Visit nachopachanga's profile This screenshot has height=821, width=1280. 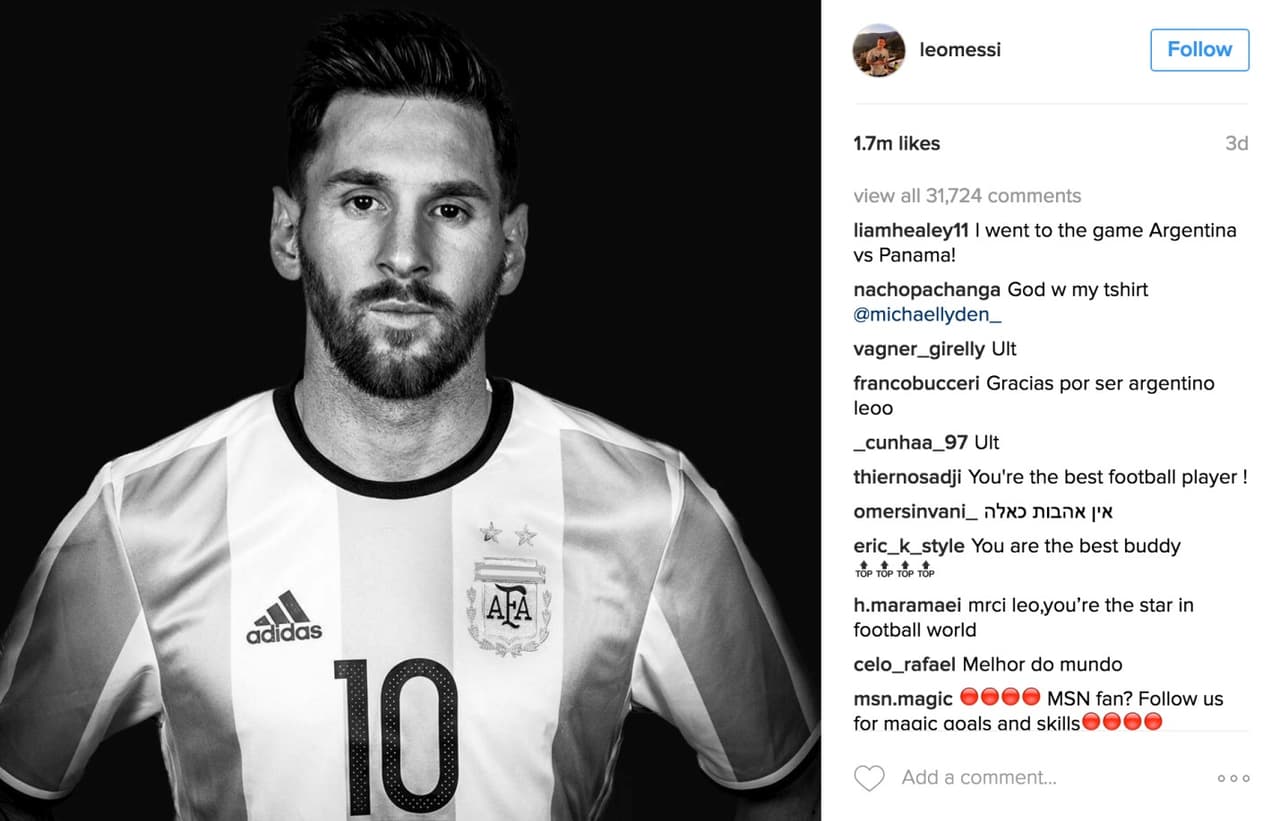coord(916,289)
